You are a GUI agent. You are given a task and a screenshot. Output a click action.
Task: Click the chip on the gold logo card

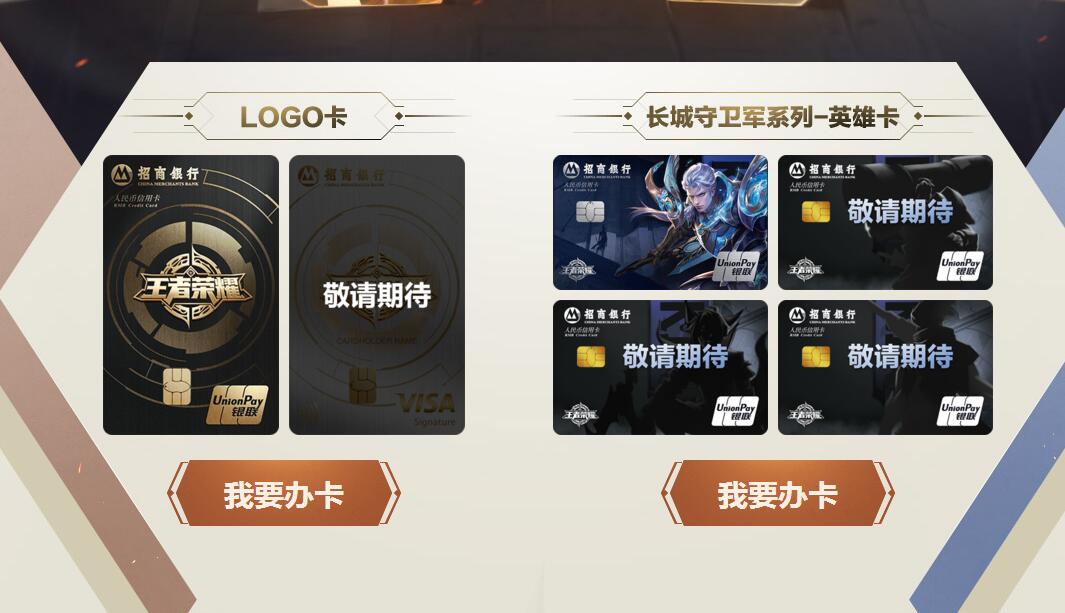click(177, 386)
